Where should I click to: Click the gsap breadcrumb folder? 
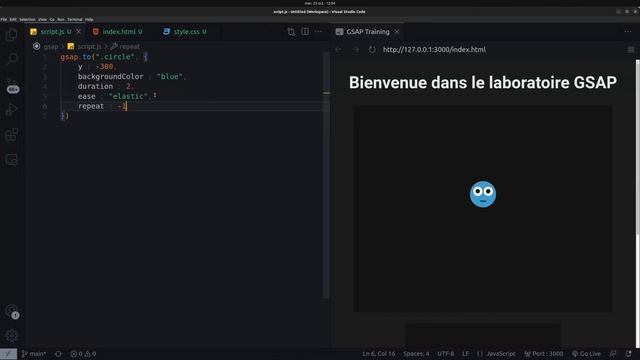[x=51, y=47]
